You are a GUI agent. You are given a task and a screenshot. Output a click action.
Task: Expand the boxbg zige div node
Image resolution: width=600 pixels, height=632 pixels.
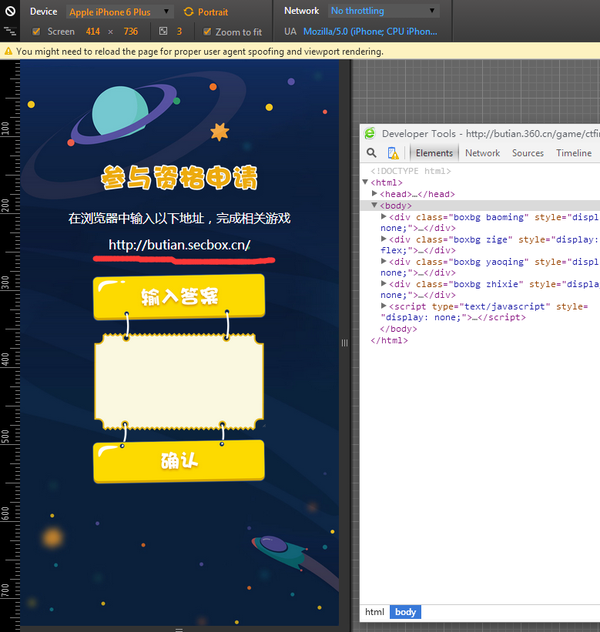point(384,239)
